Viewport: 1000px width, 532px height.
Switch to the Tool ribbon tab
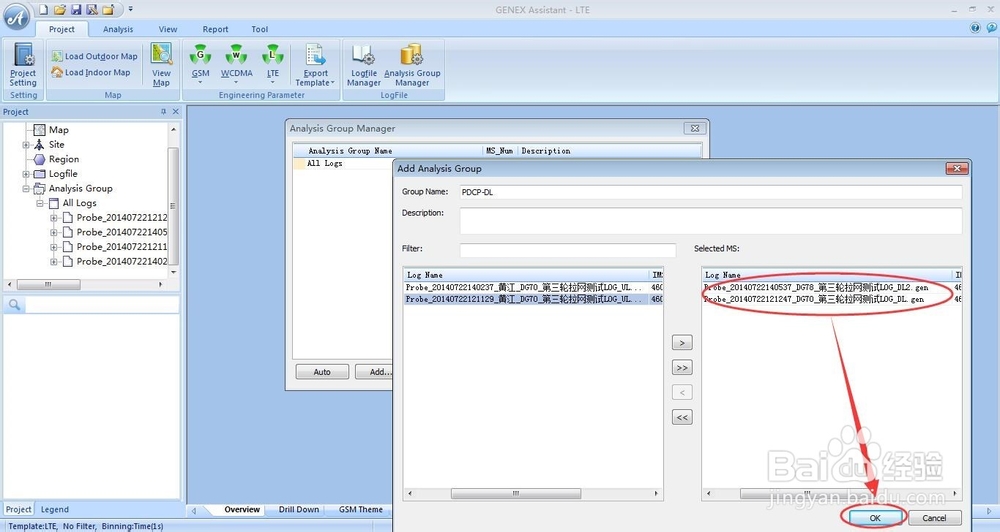(x=260, y=29)
